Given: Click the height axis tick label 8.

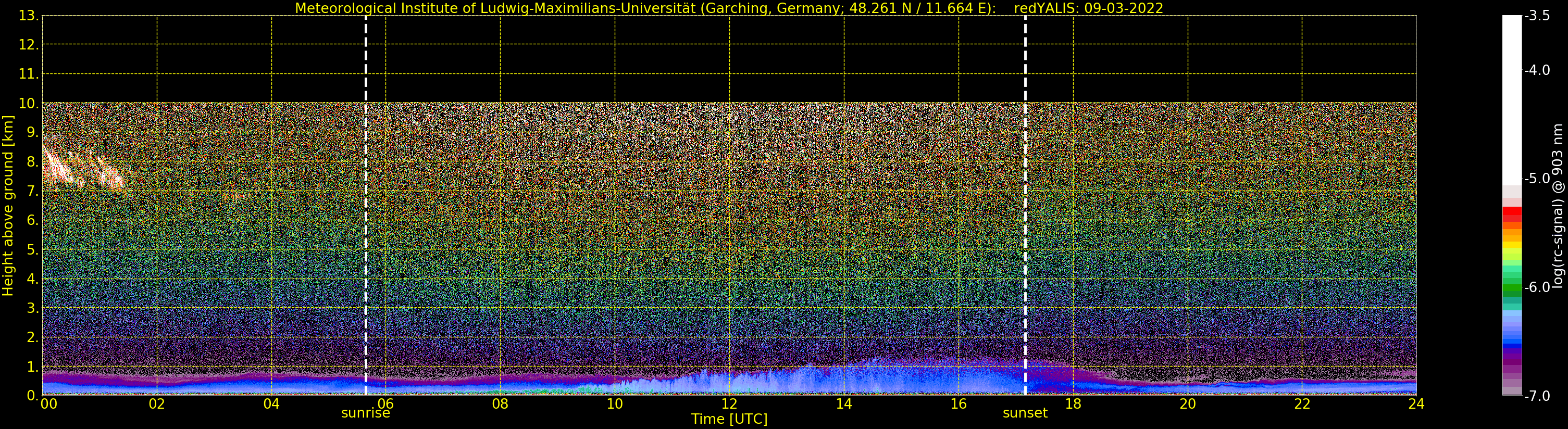Looking at the screenshot, I should 32,162.
